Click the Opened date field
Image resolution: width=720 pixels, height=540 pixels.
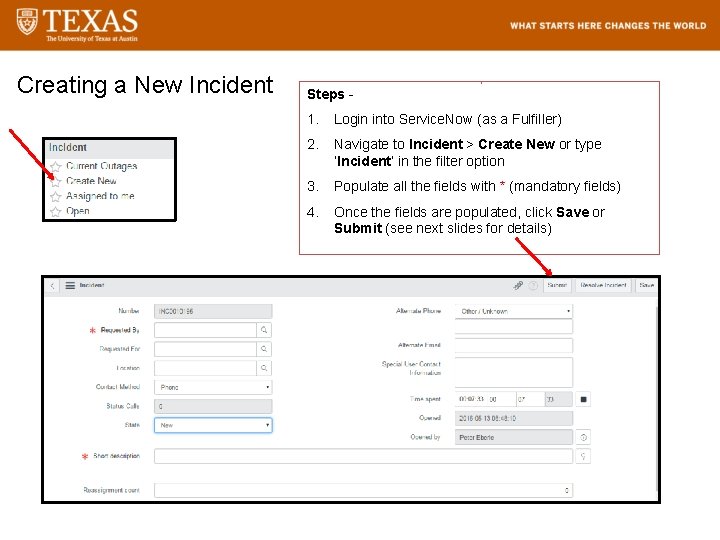point(513,418)
